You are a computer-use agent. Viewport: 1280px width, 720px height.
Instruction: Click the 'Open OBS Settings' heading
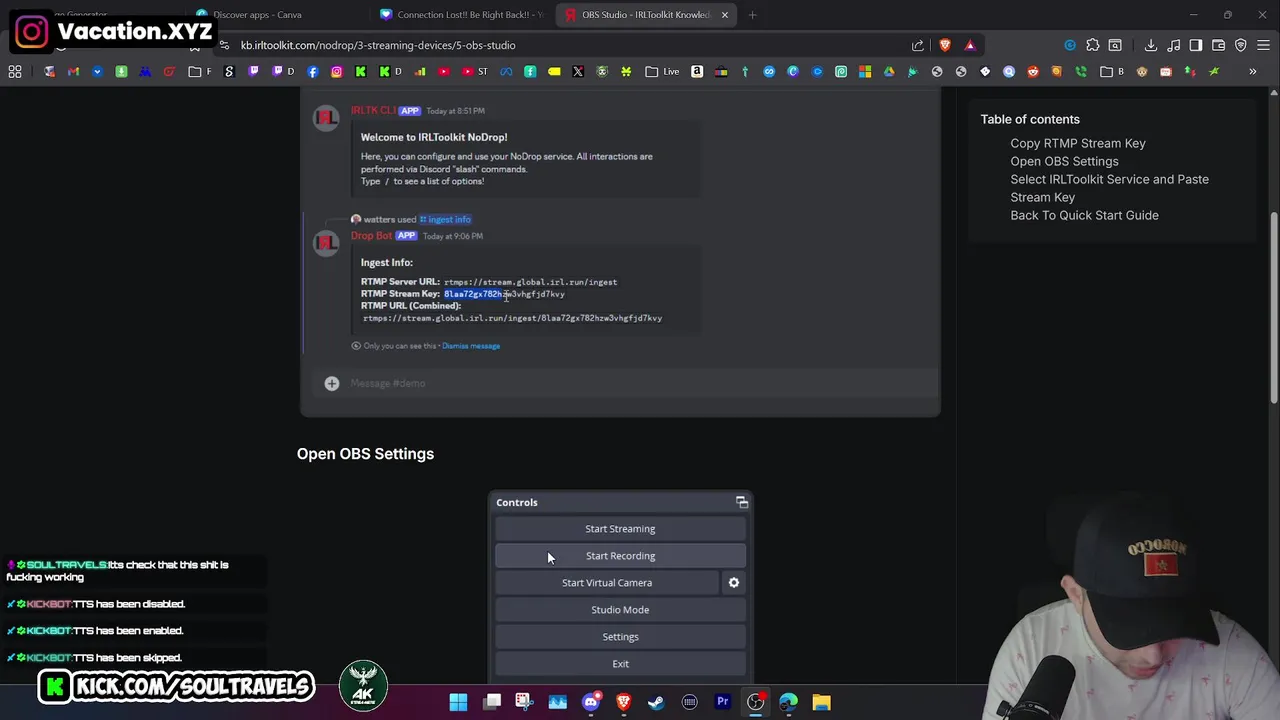click(365, 454)
